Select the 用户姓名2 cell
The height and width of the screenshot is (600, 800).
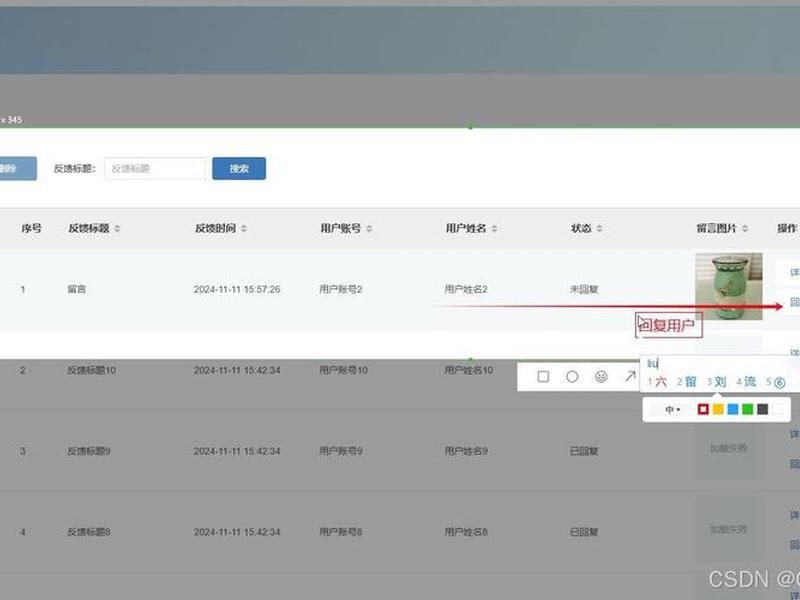coord(466,289)
